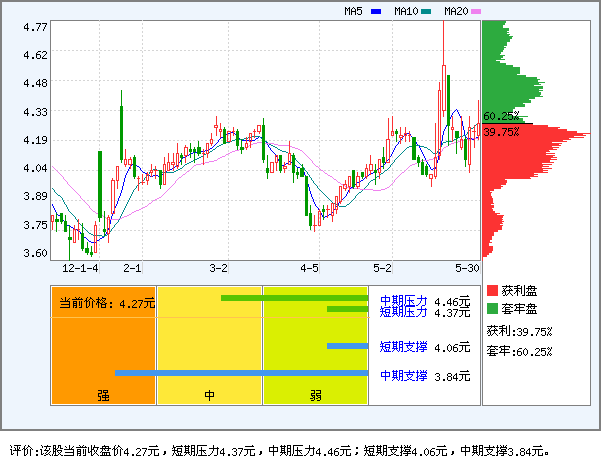Click the 强 label in the orange zone
This screenshot has width=601, height=456.
103,395
